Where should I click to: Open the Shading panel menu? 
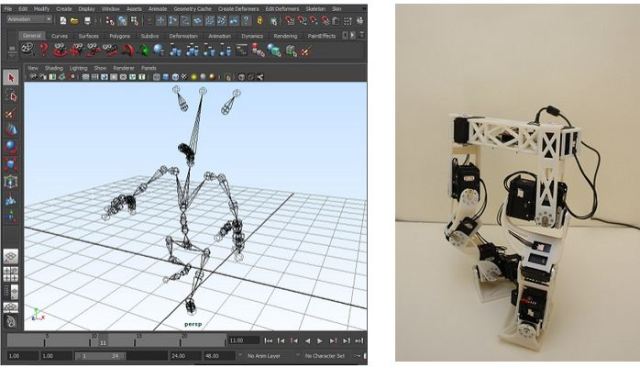54,68
